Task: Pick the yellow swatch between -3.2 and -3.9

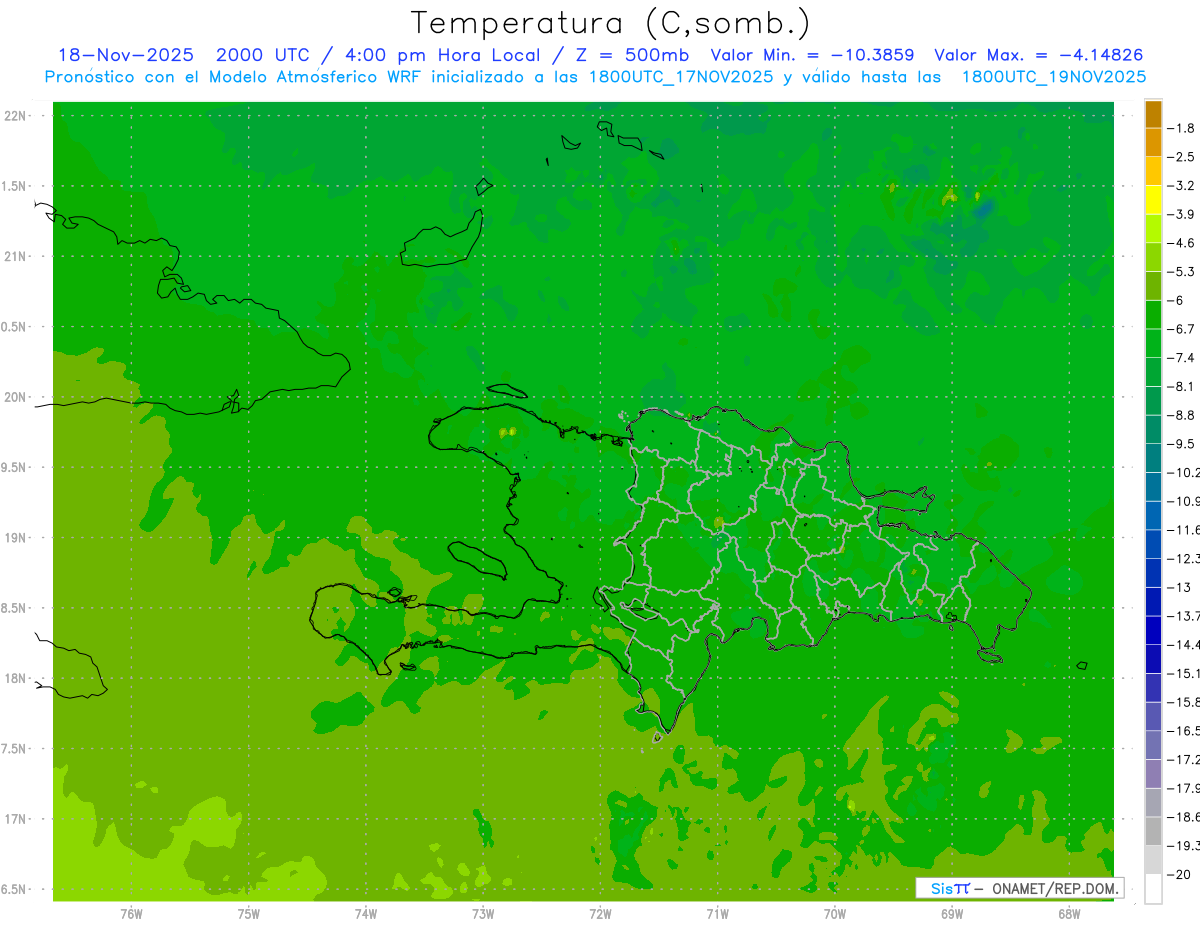Action: tap(1153, 200)
